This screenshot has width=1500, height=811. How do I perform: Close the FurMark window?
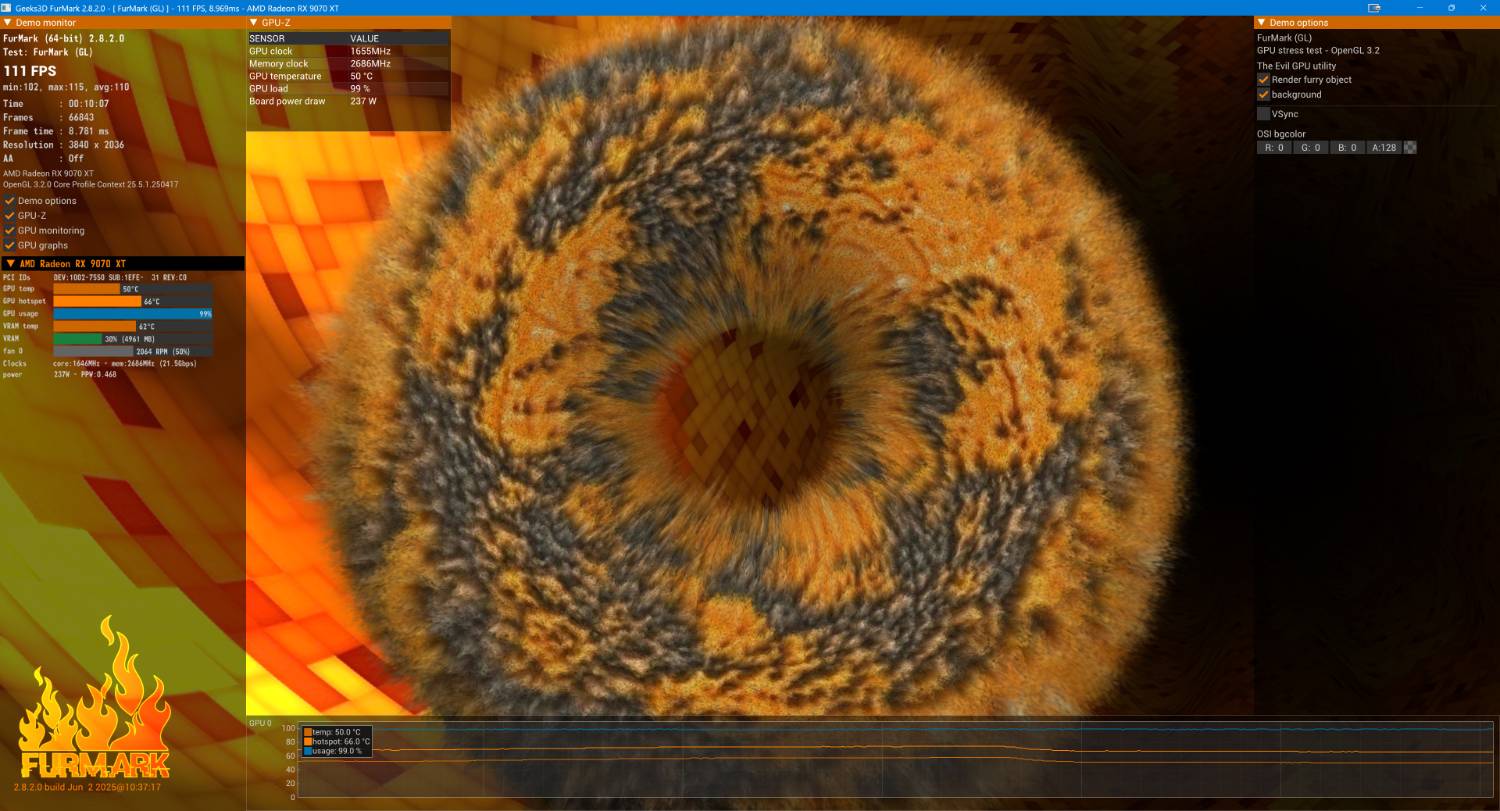(x=1481, y=7)
